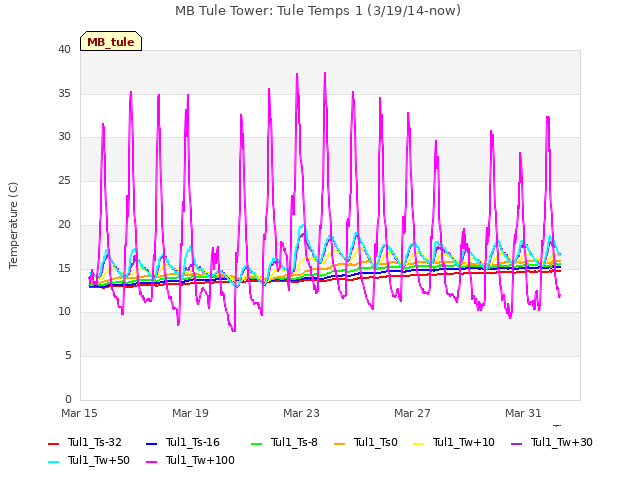
Task: Toggle the Tul1_Tw+10 legend label
Action: [464, 442]
